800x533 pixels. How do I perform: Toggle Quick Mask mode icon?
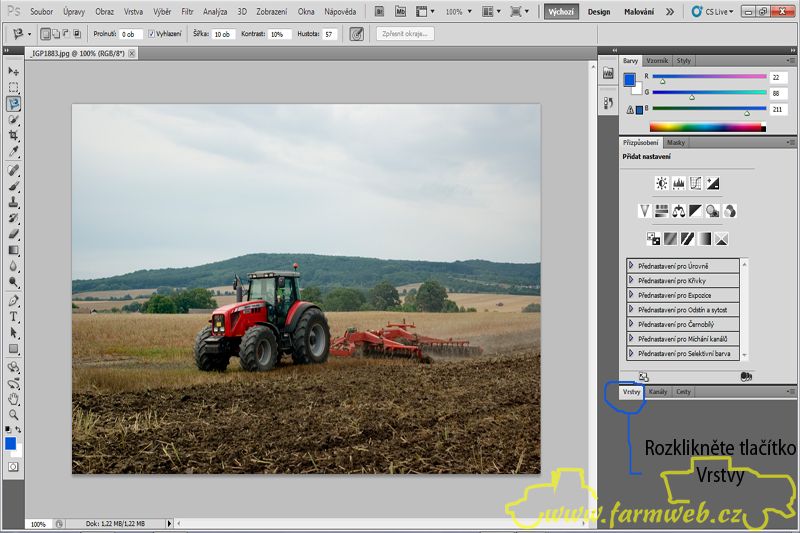(14, 466)
